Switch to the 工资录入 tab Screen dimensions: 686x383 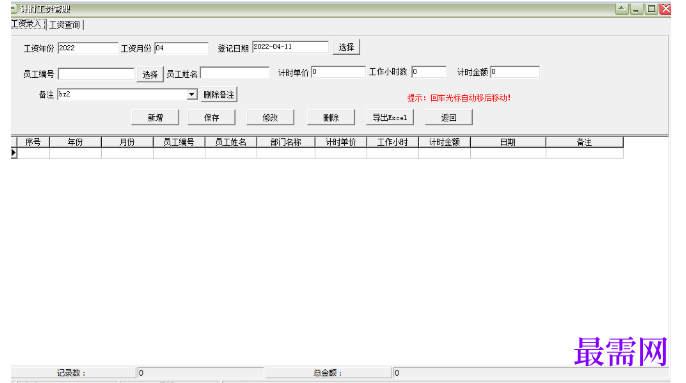(28, 25)
